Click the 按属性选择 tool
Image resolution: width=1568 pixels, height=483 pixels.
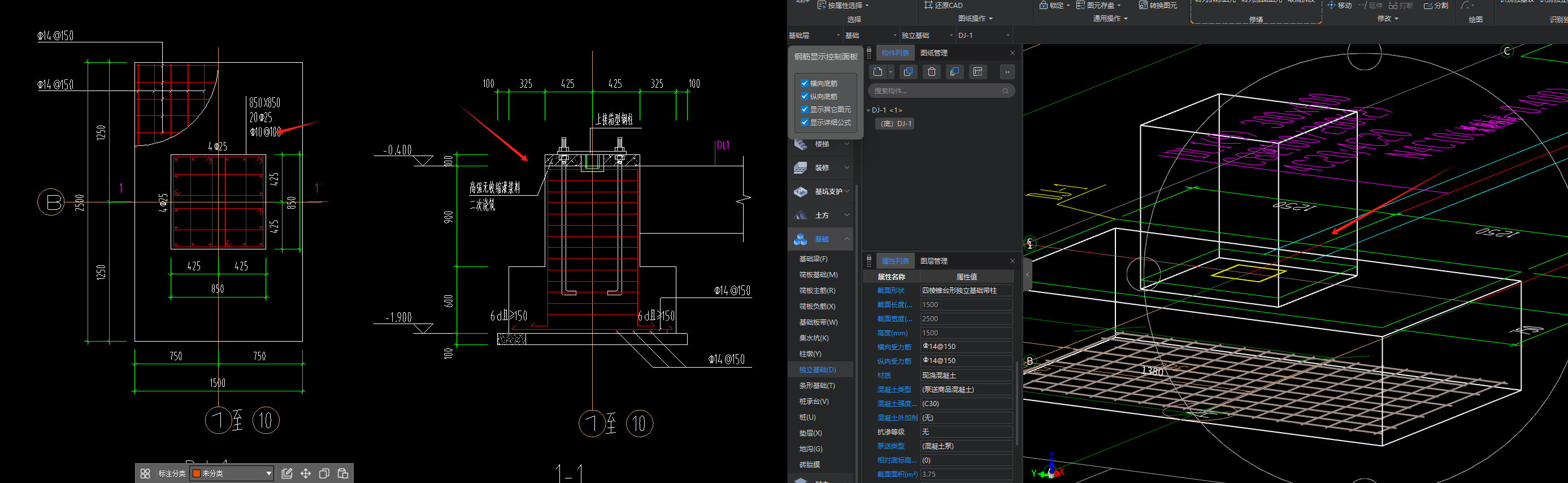click(x=843, y=5)
